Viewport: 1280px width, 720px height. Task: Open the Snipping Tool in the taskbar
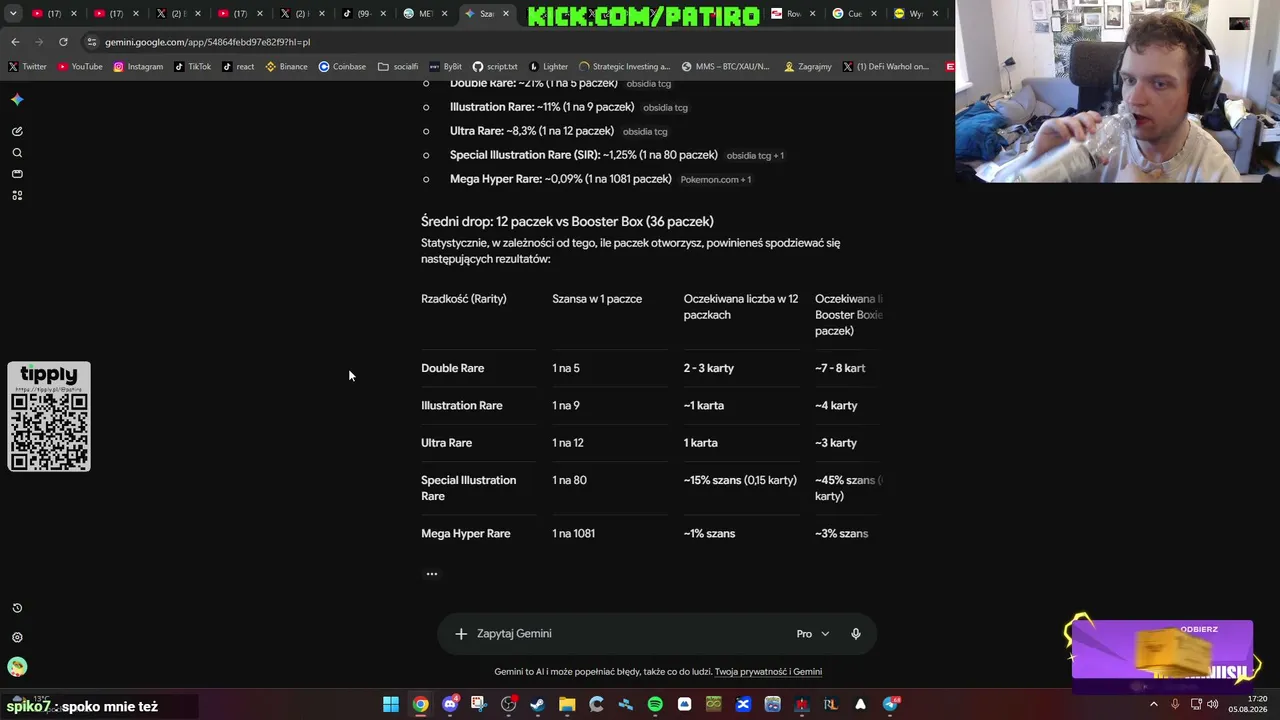pos(479,705)
